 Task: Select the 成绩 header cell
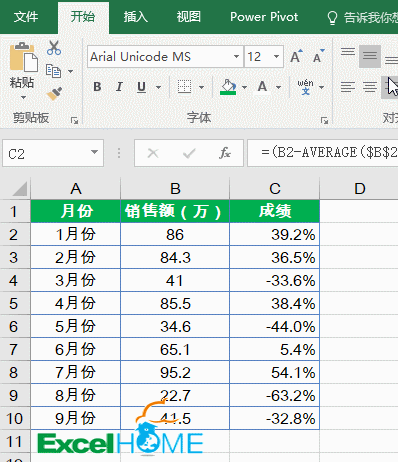[275, 211]
